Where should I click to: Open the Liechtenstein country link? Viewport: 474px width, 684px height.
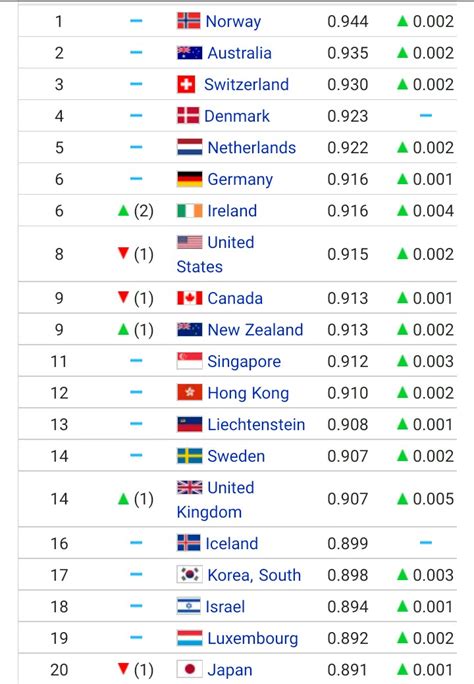(256, 424)
